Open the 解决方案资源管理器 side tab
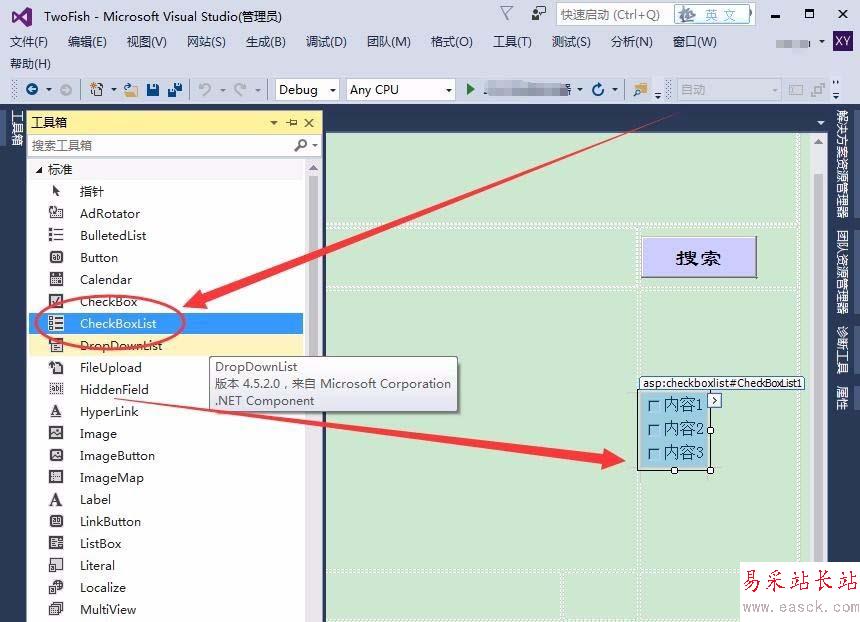Viewport: 860px width, 622px height. (842, 163)
